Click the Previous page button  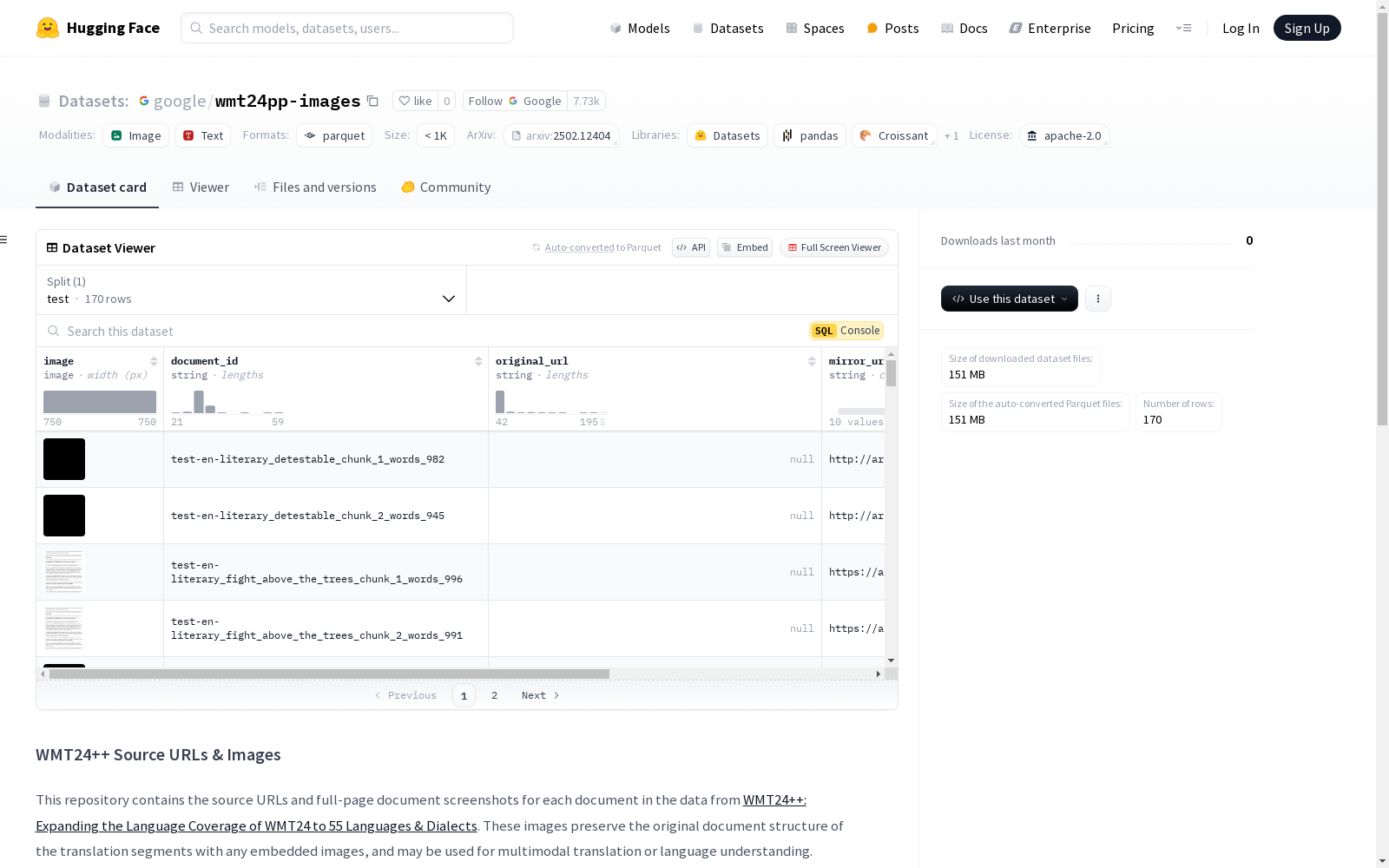tap(405, 695)
